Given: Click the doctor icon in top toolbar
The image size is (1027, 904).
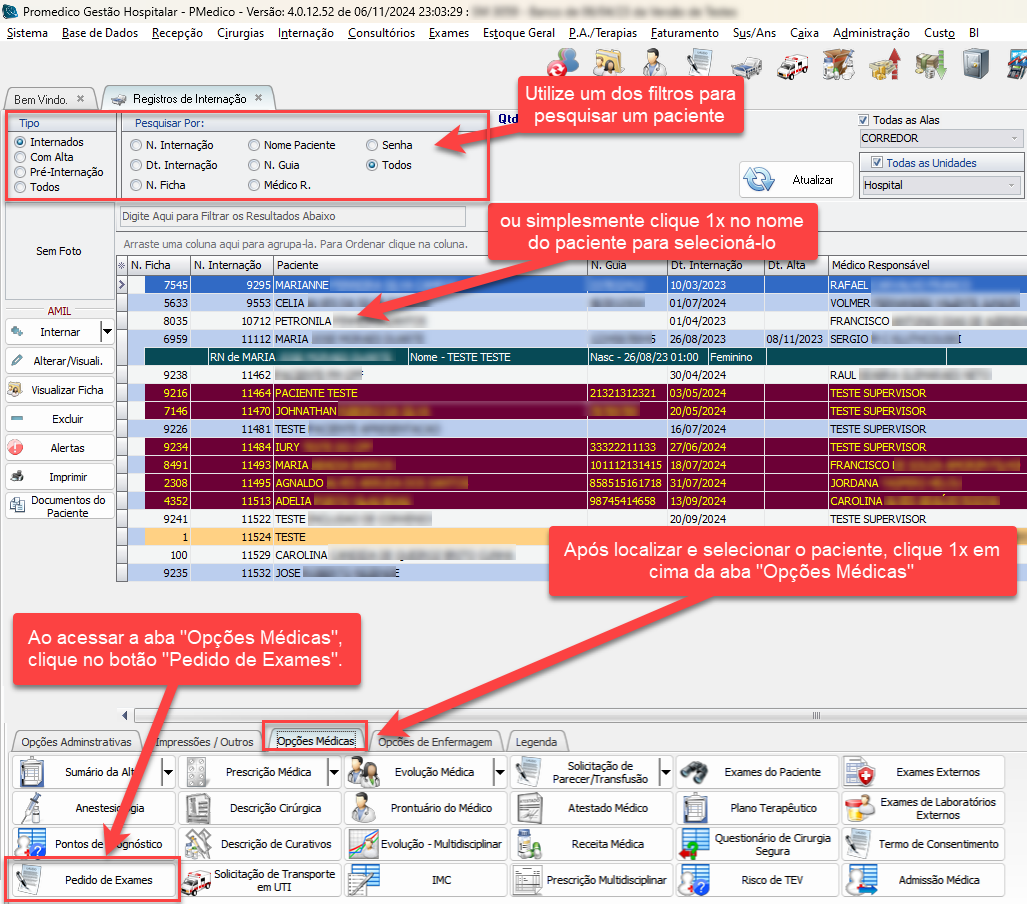Looking at the screenshot, I should (652, 64).
